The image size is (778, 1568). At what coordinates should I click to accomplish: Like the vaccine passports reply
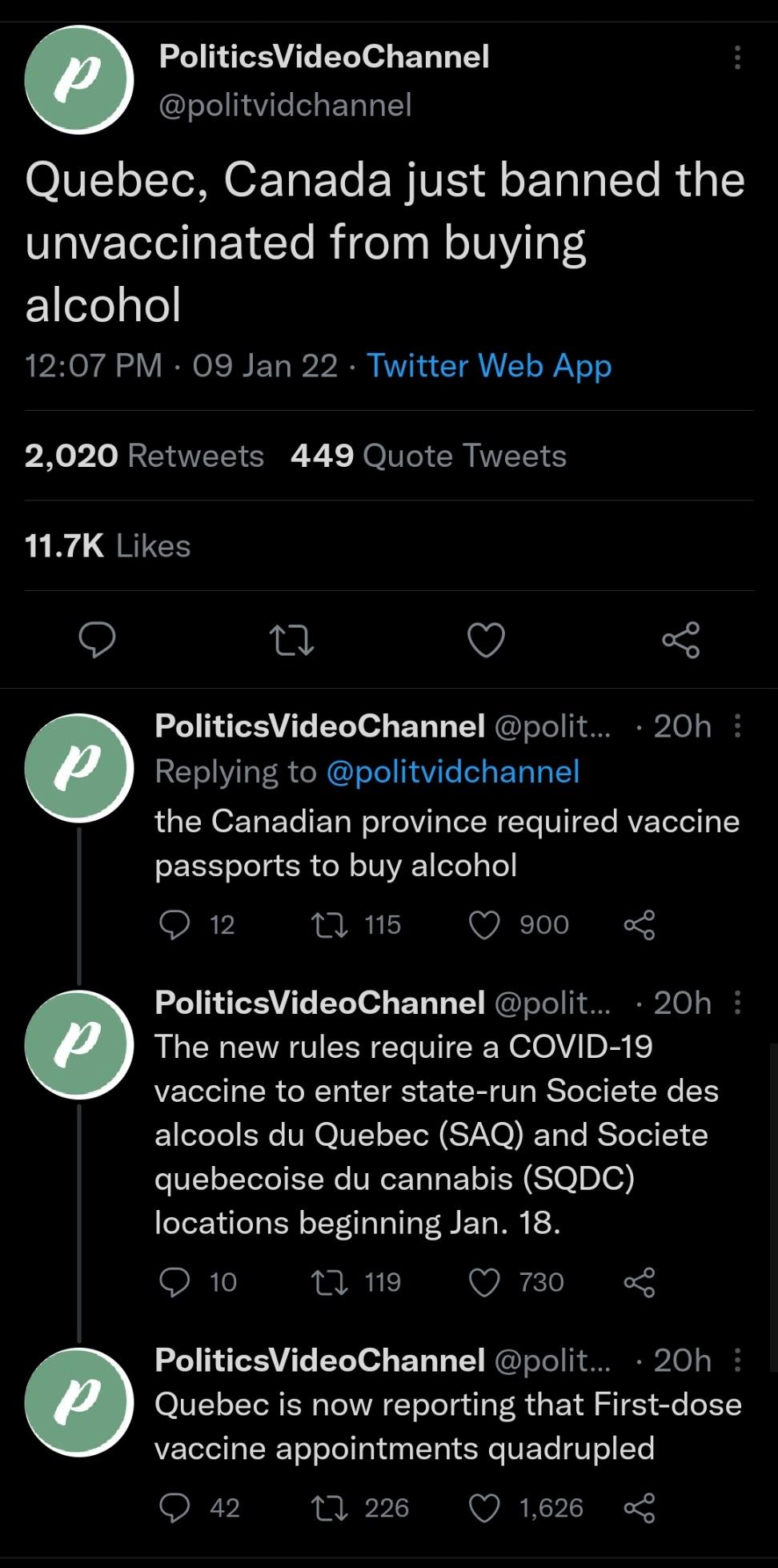(484, 925)
